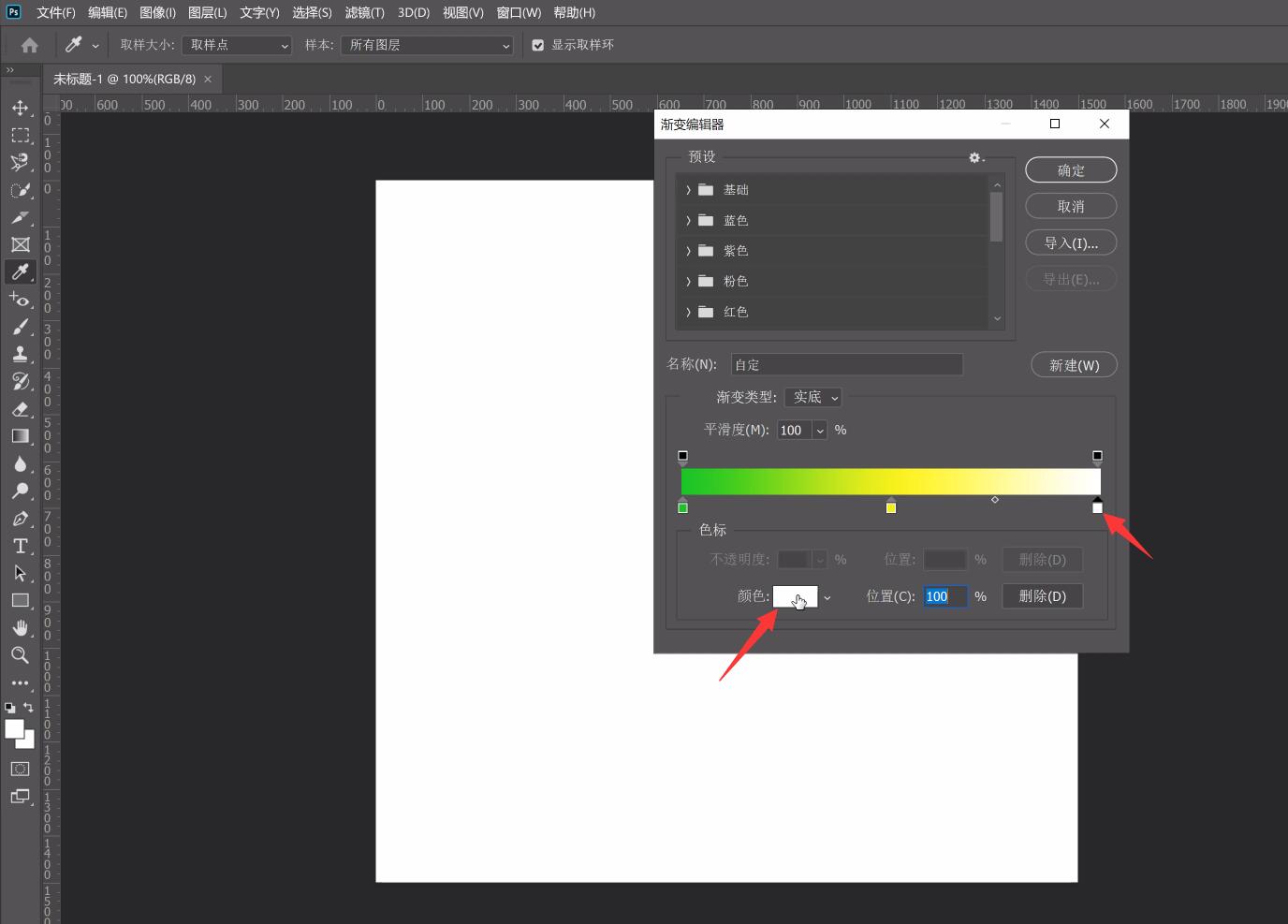Screen dimensions: 1288x924
Task: Change screen mode icon
Action: pyautogui.click(x=20, y=797)
